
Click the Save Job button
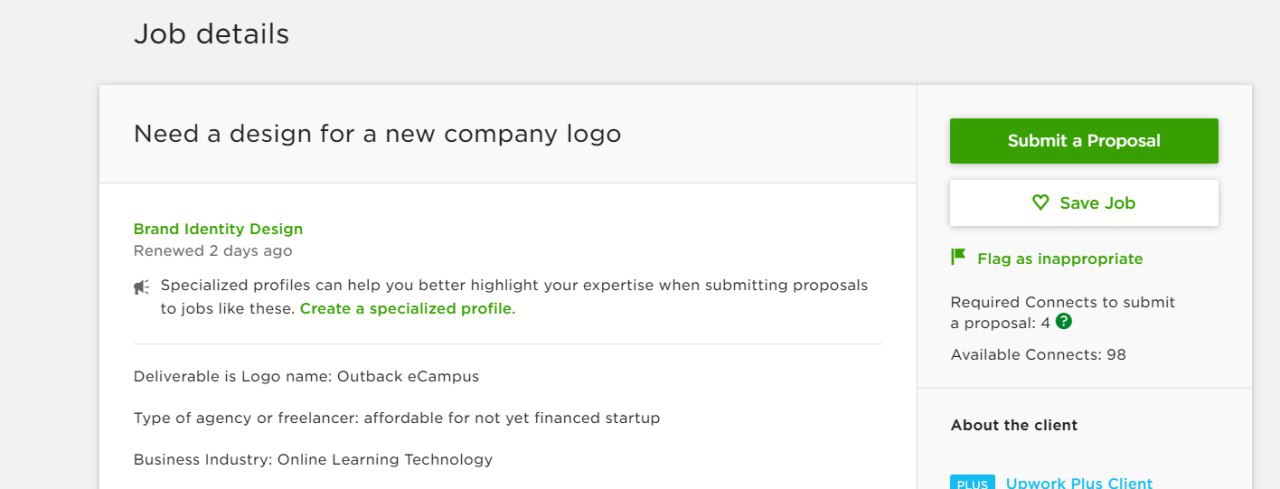(1084, 203)
